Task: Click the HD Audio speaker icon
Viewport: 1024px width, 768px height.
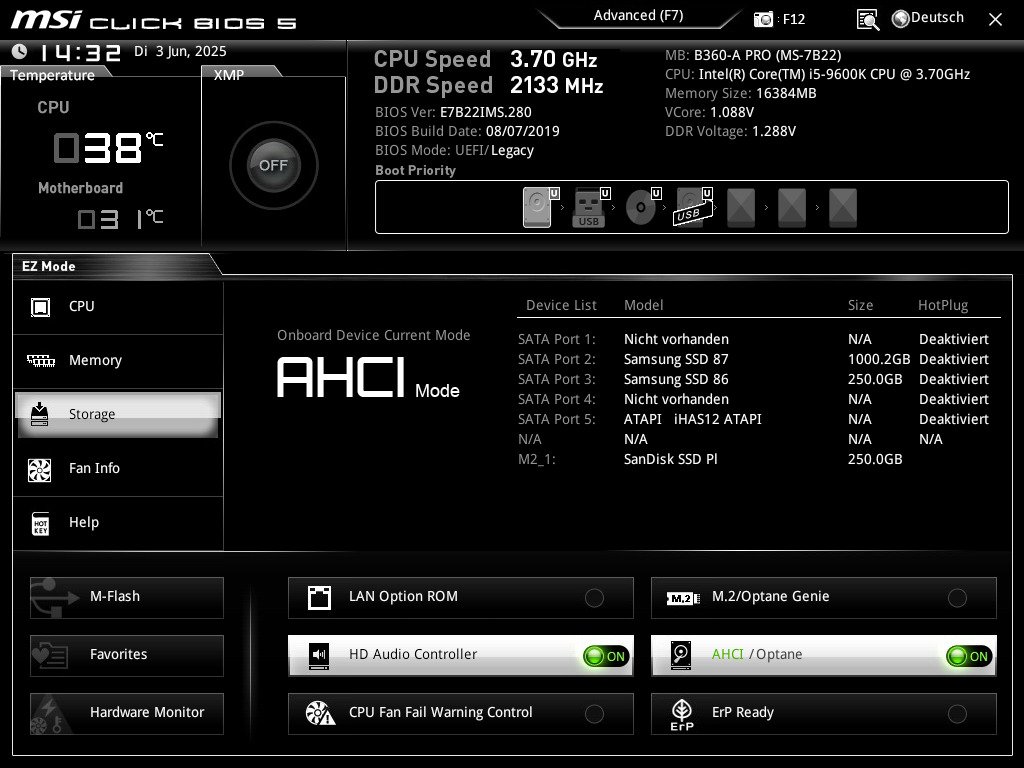Action: click(x=319, y=655)
